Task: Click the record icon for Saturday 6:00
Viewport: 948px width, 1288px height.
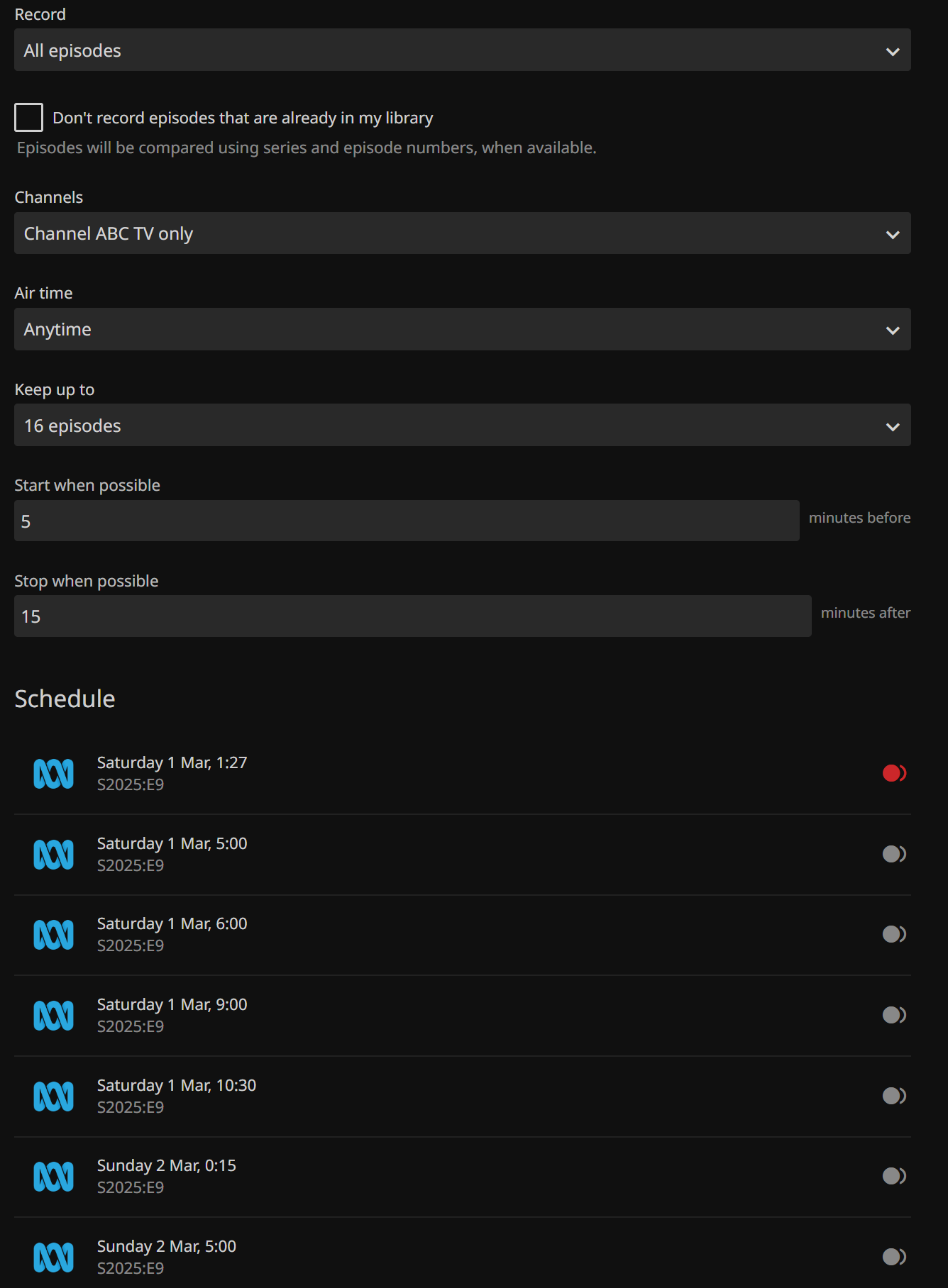Action: tap(893, 934)
